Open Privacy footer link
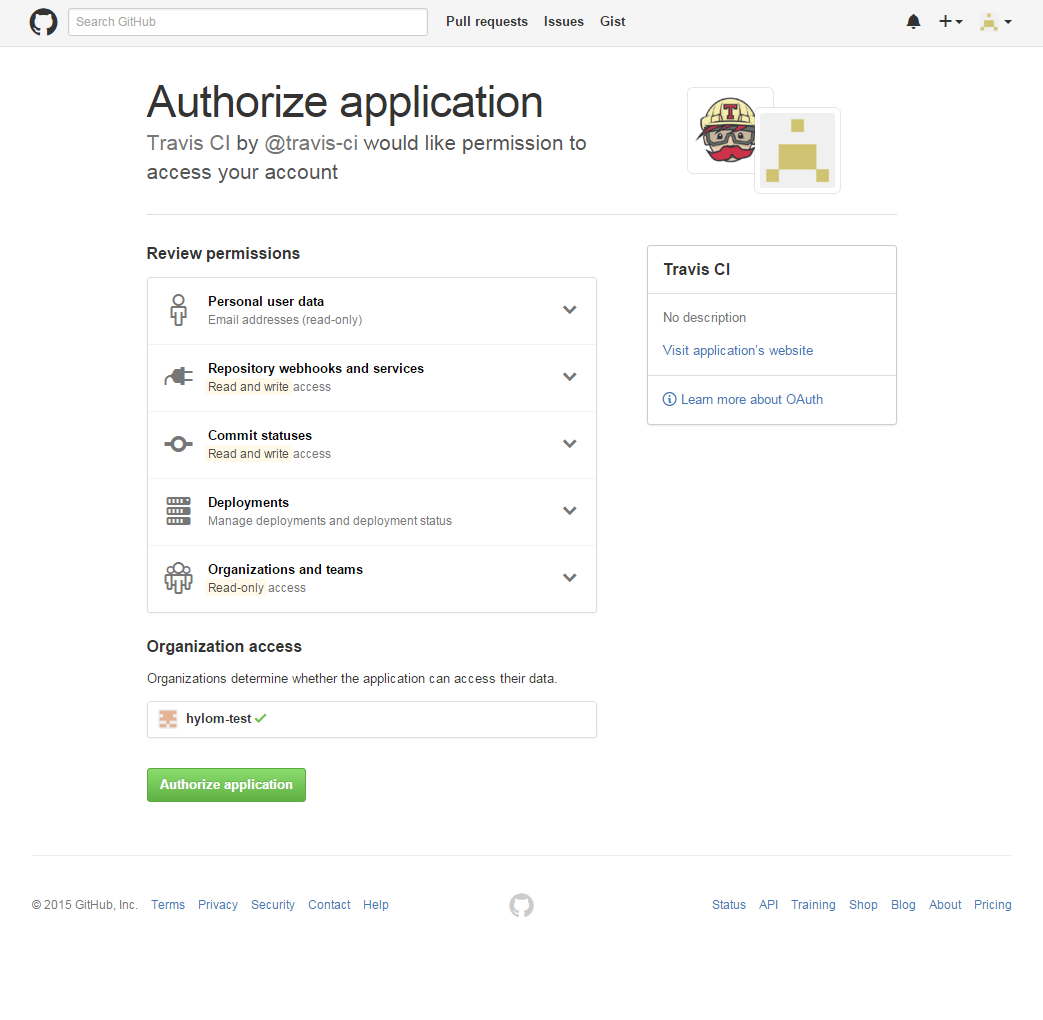The width and height of the screenshot is (1043, 1020). pos(218,905)
